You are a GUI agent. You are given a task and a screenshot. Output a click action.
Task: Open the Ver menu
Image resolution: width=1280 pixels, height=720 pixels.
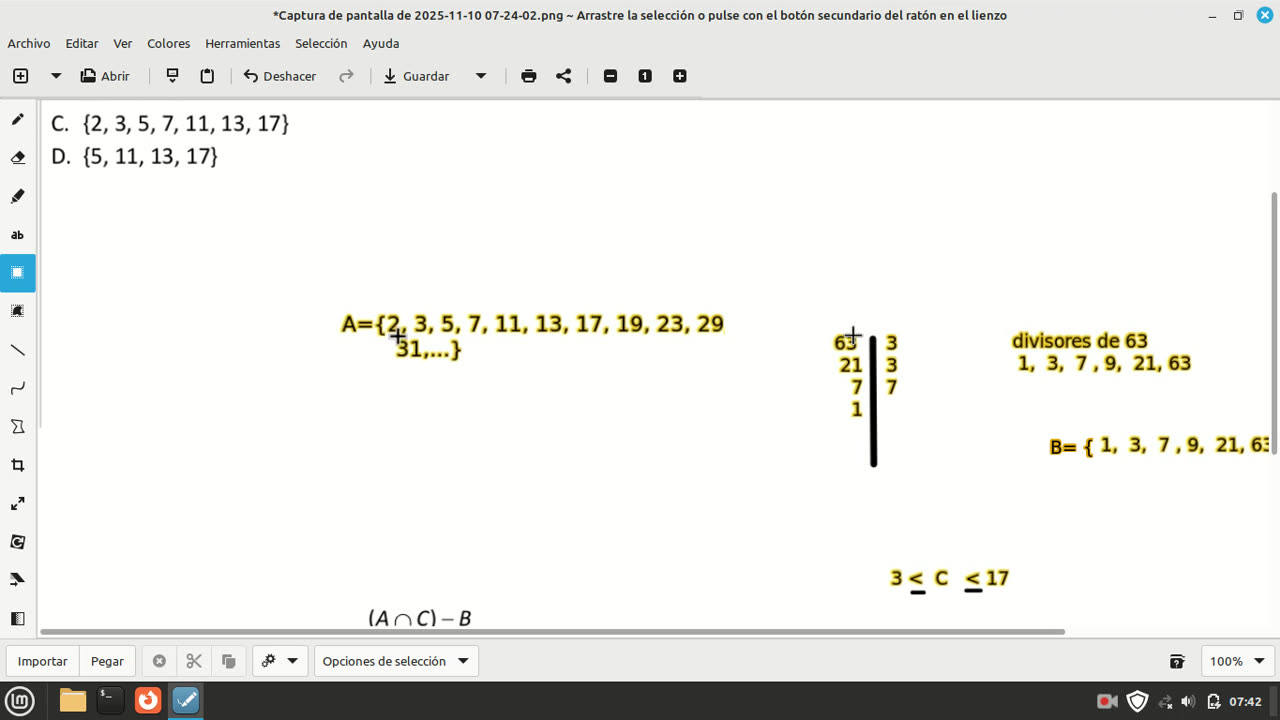[123, 43]
